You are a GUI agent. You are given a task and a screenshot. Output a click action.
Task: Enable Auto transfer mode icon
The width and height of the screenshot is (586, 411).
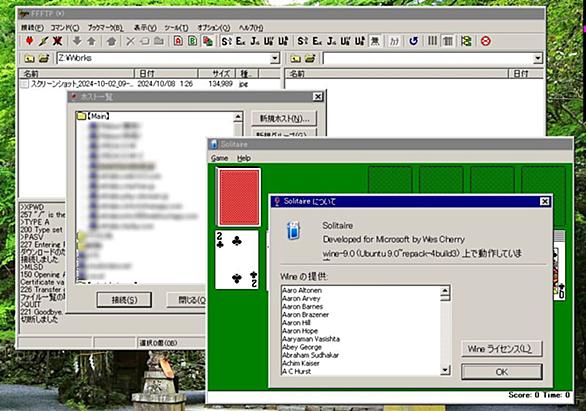pos(207,41)
